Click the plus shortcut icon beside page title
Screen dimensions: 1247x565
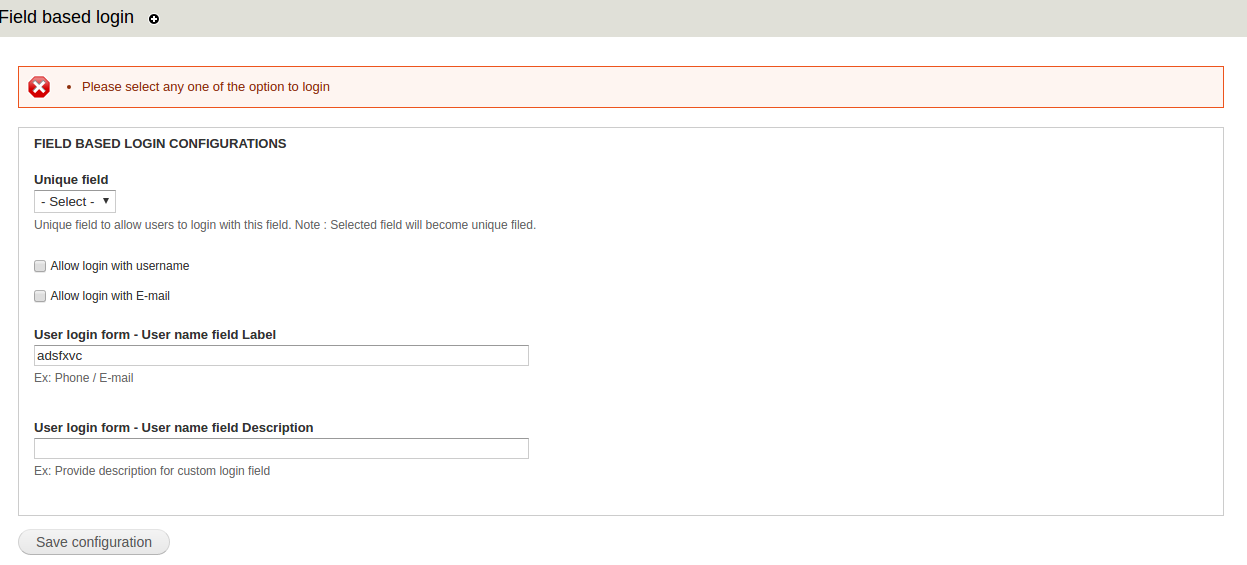(x=154, y=20)
